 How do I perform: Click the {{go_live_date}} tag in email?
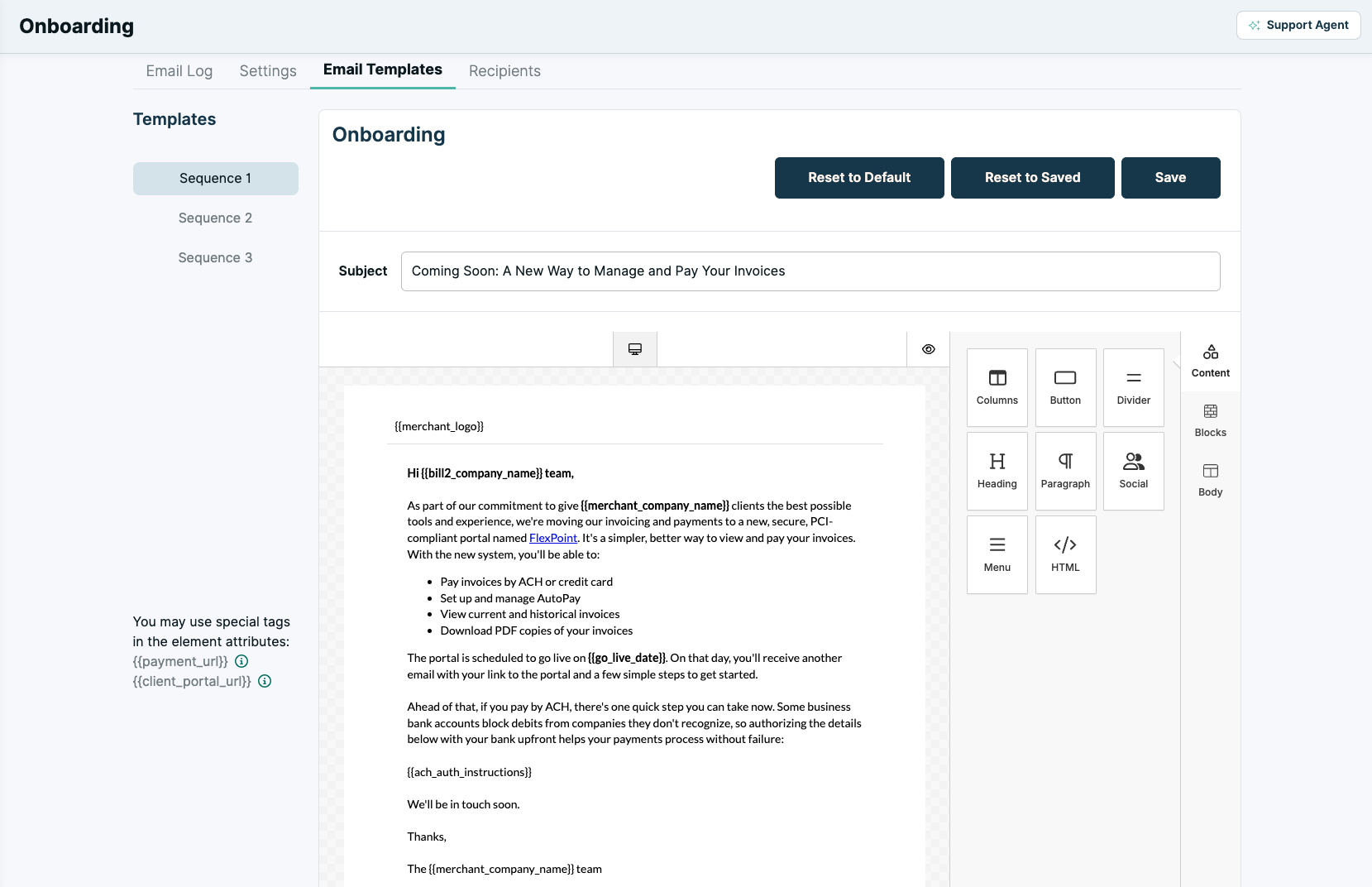[x=627, y=658]
